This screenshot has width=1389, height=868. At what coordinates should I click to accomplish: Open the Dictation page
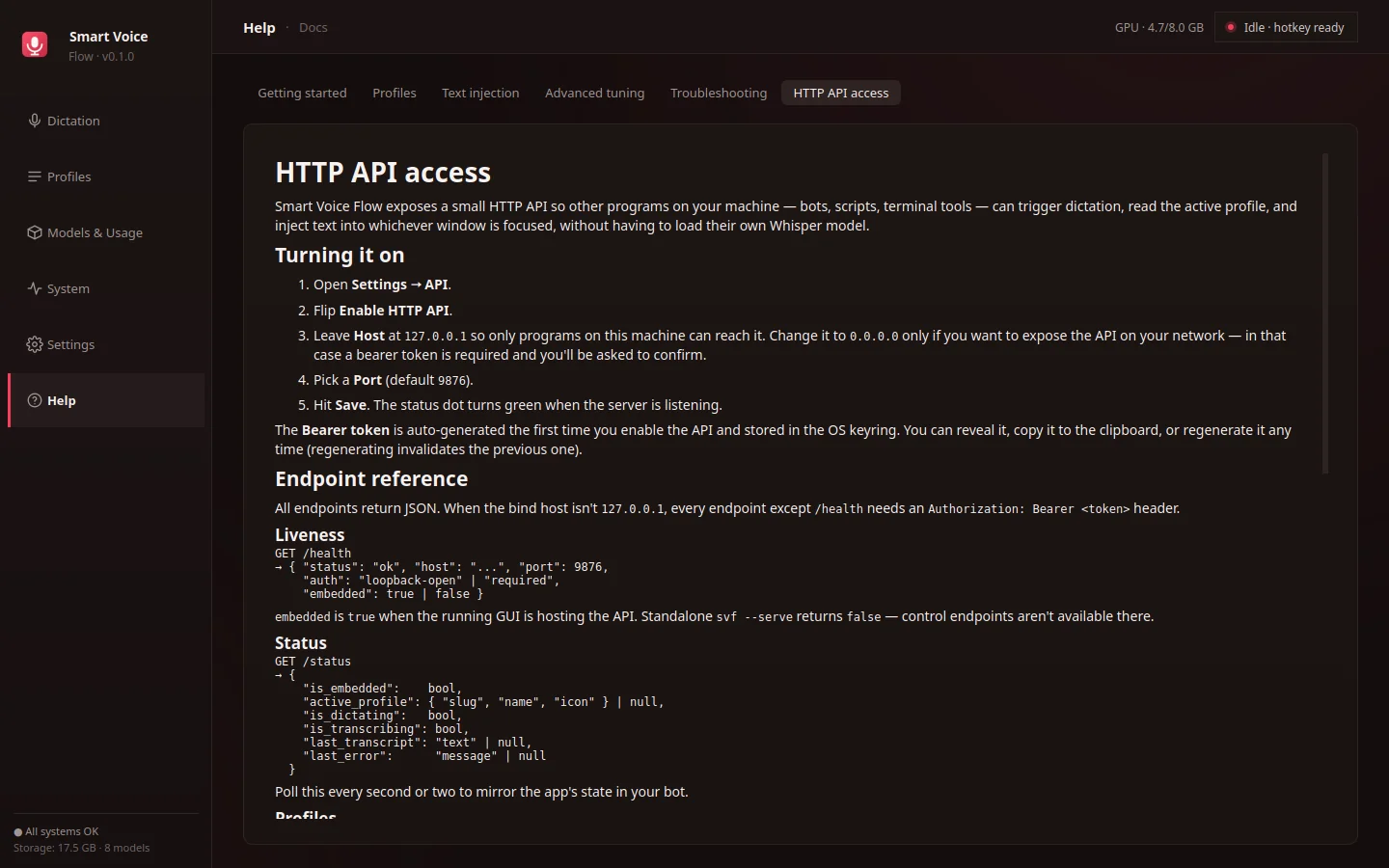click(106, 121)
